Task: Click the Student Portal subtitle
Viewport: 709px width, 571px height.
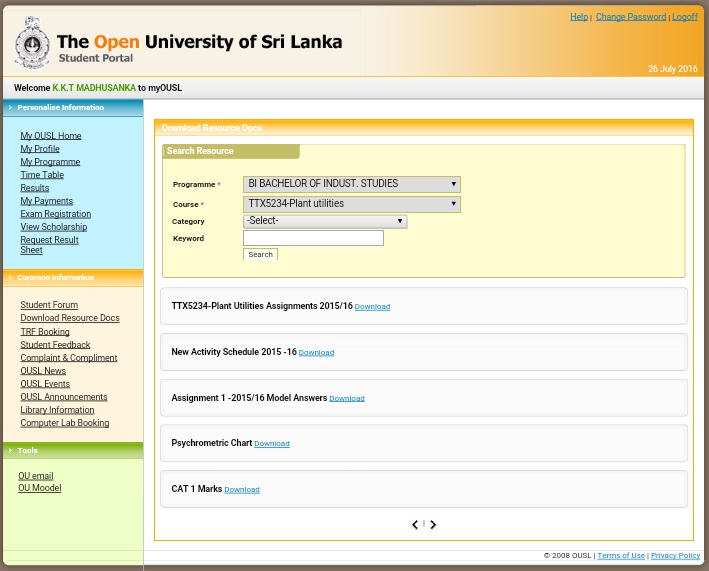Action: click(x=96, y=58)
